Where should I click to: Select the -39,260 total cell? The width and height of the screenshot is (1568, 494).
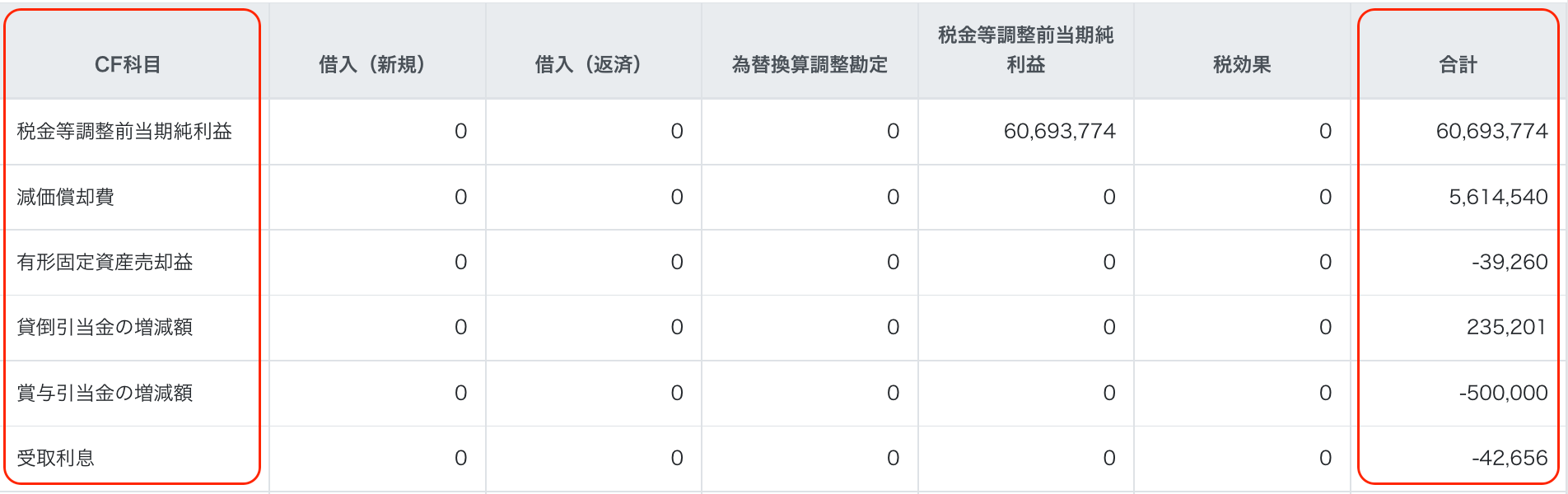1509,262
